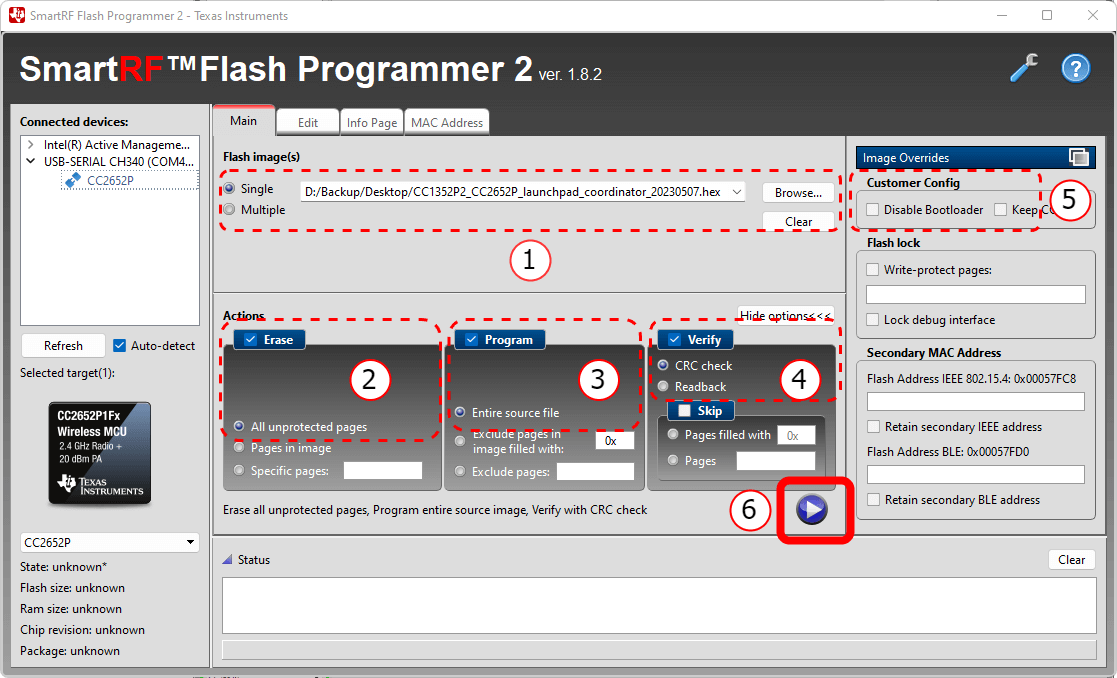Click inside the Secondary IEEE address input field
The image size is (1117, 678).
pyautogui.click(x=975, y=402)
